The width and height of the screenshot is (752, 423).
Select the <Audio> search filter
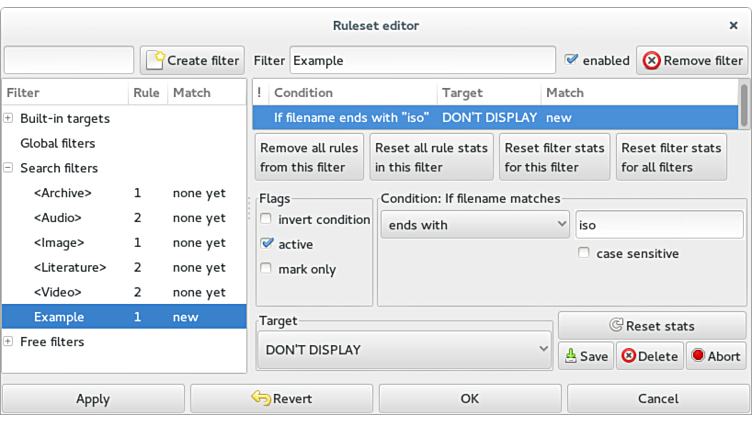[57, 218]
